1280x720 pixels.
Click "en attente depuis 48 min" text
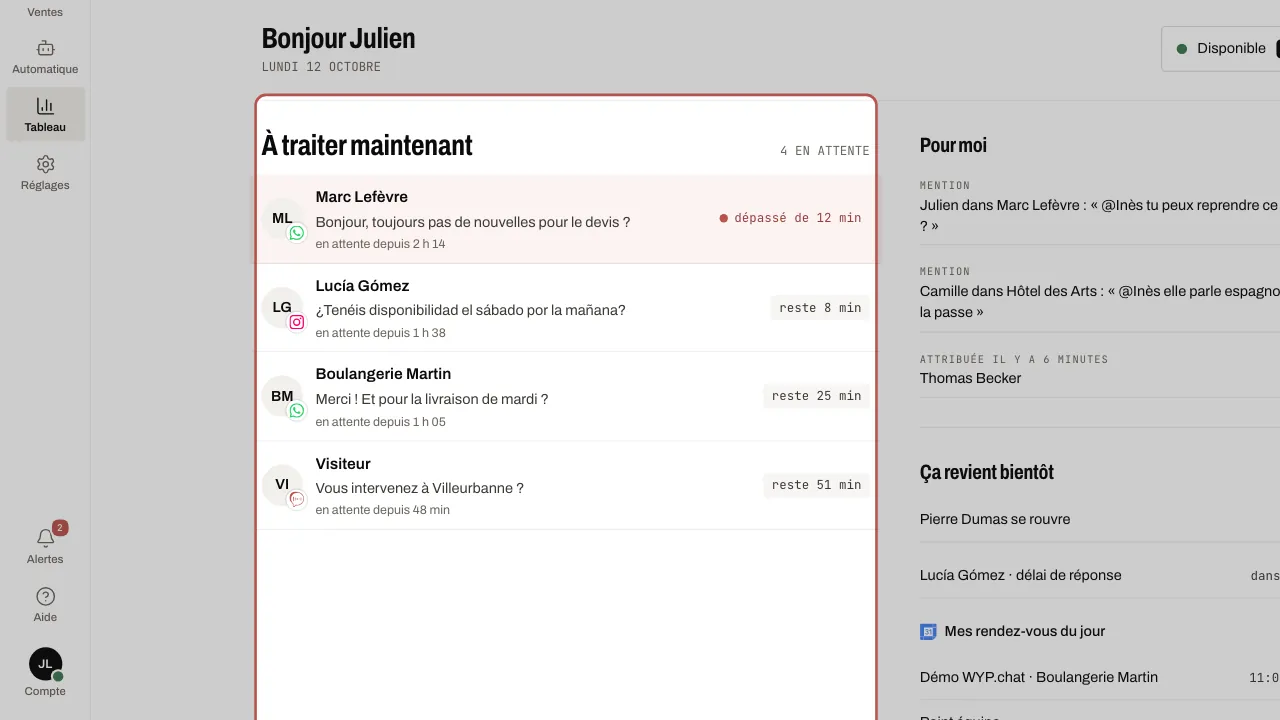pos(382,510)
